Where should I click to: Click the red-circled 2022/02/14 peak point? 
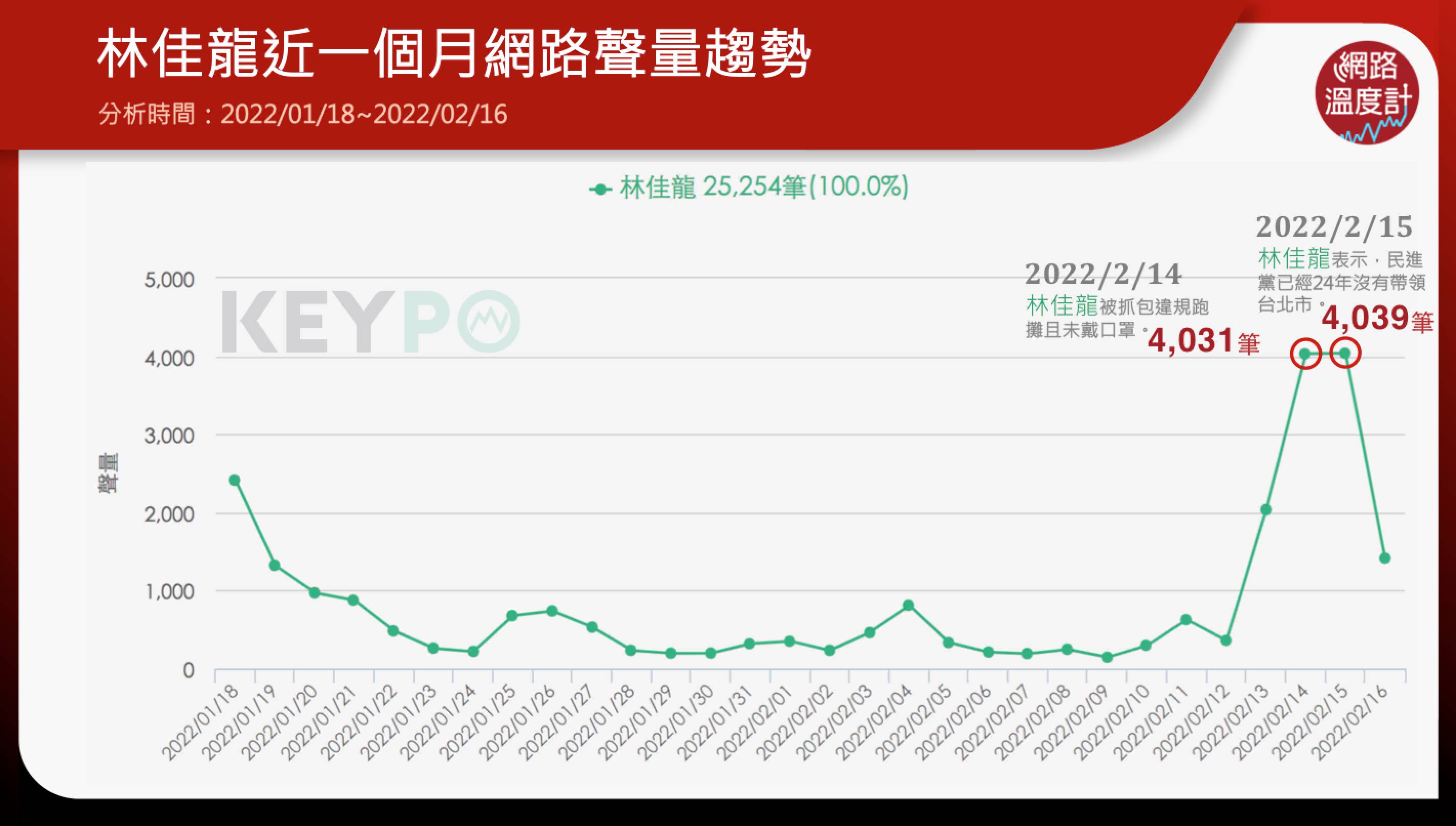click(x=1305, y=354)
